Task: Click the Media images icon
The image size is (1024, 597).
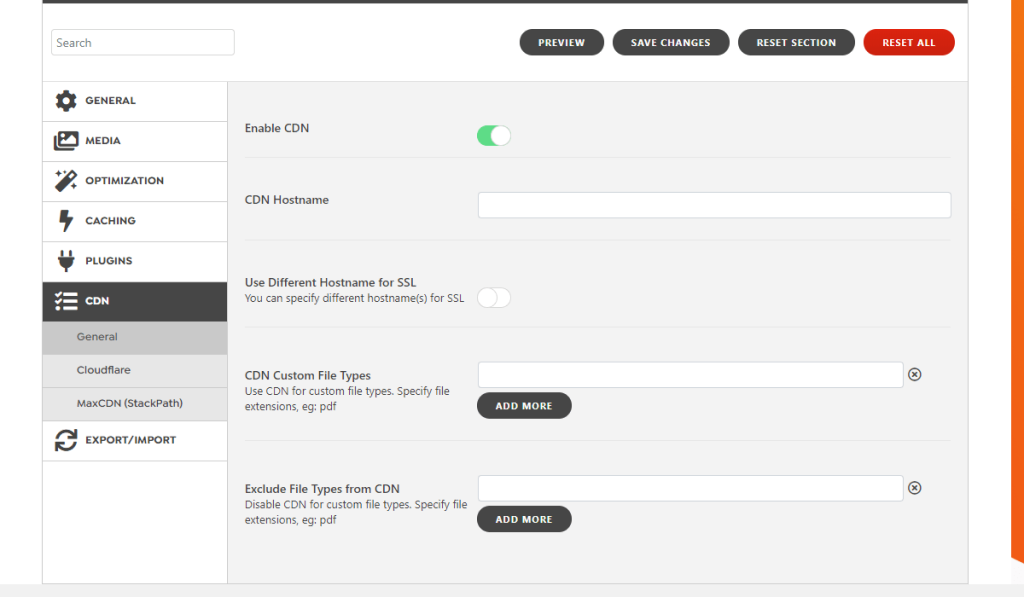Action: pyautogui.click(x=66, y=140)
